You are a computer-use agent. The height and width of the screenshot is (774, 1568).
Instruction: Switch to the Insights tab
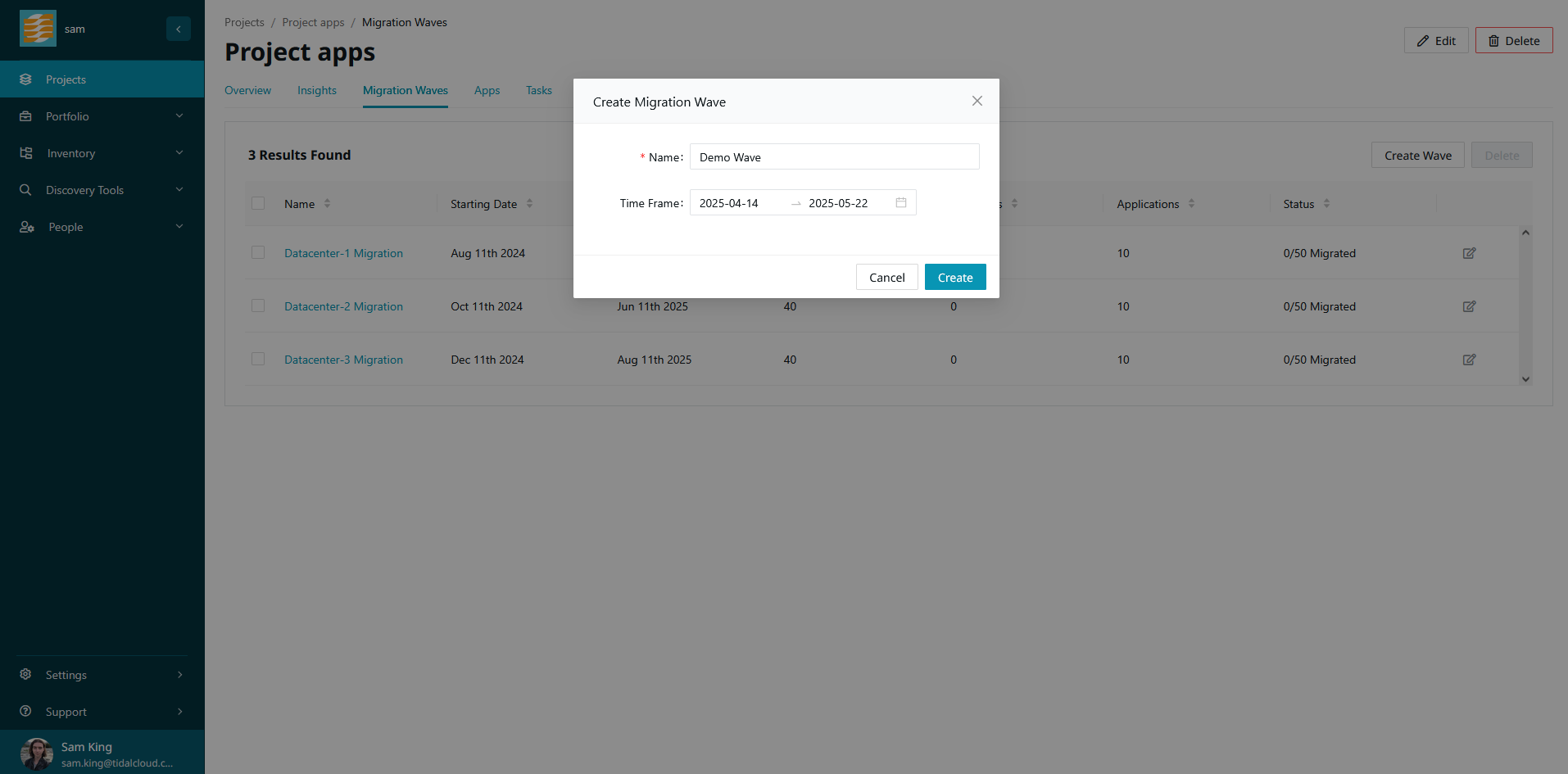pyautogui.click(x=316, y=90)
